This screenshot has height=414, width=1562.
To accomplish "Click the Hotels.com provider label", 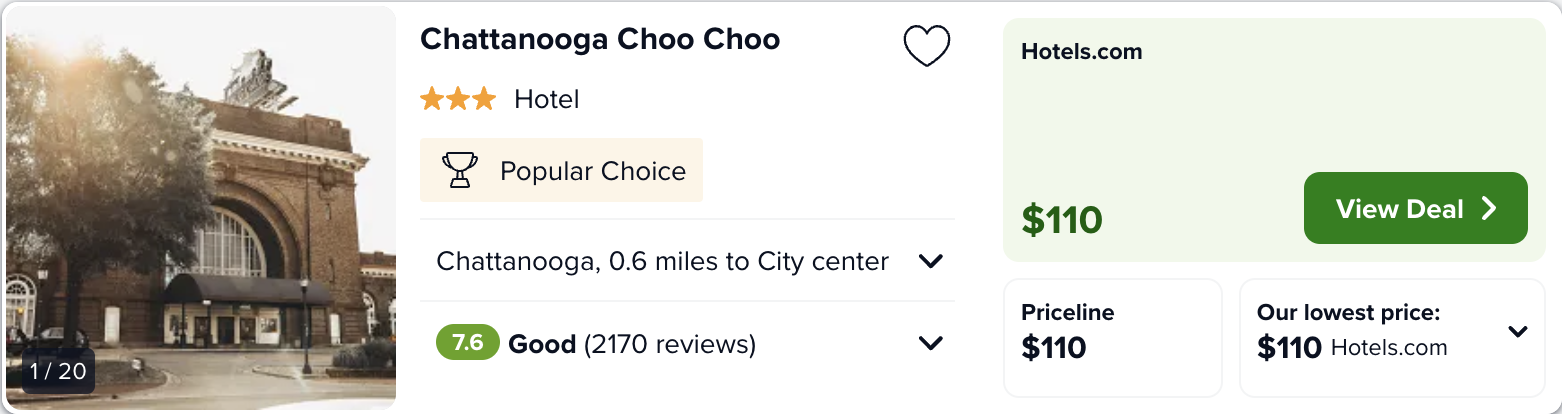I will (1082, 51).
